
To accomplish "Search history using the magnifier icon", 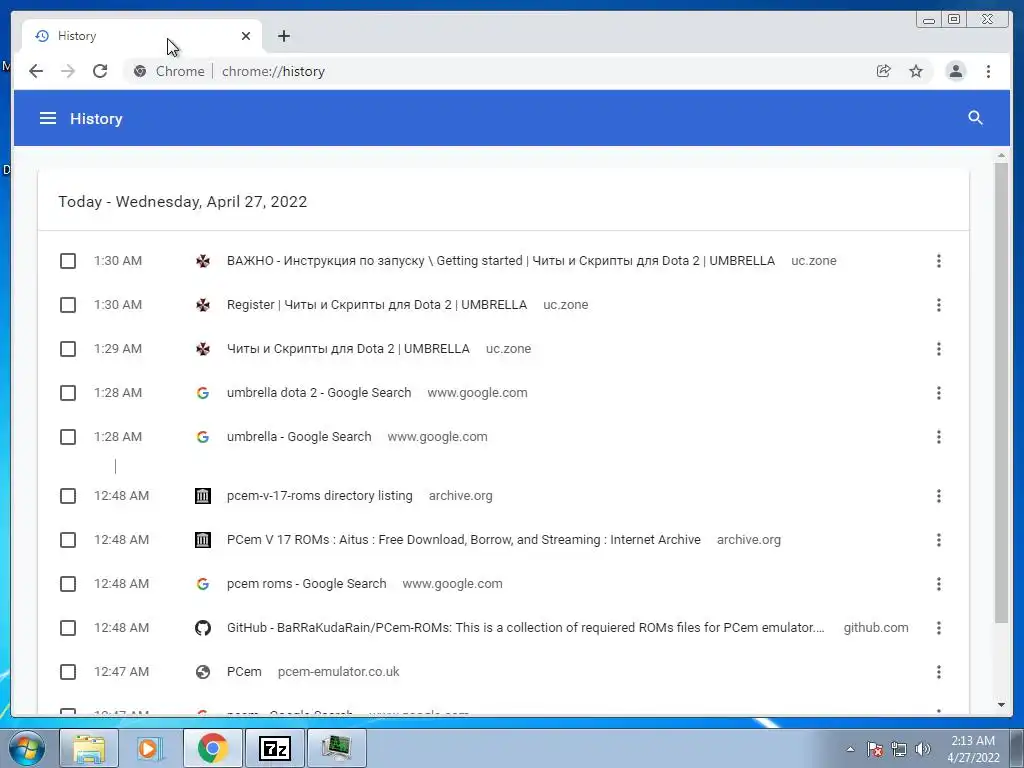I will point(975,118).
